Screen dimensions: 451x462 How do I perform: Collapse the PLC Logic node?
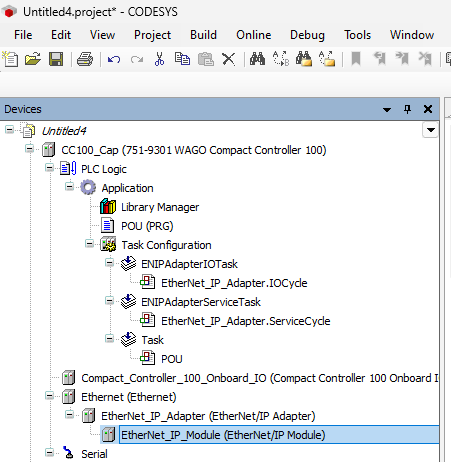(49, 167)
